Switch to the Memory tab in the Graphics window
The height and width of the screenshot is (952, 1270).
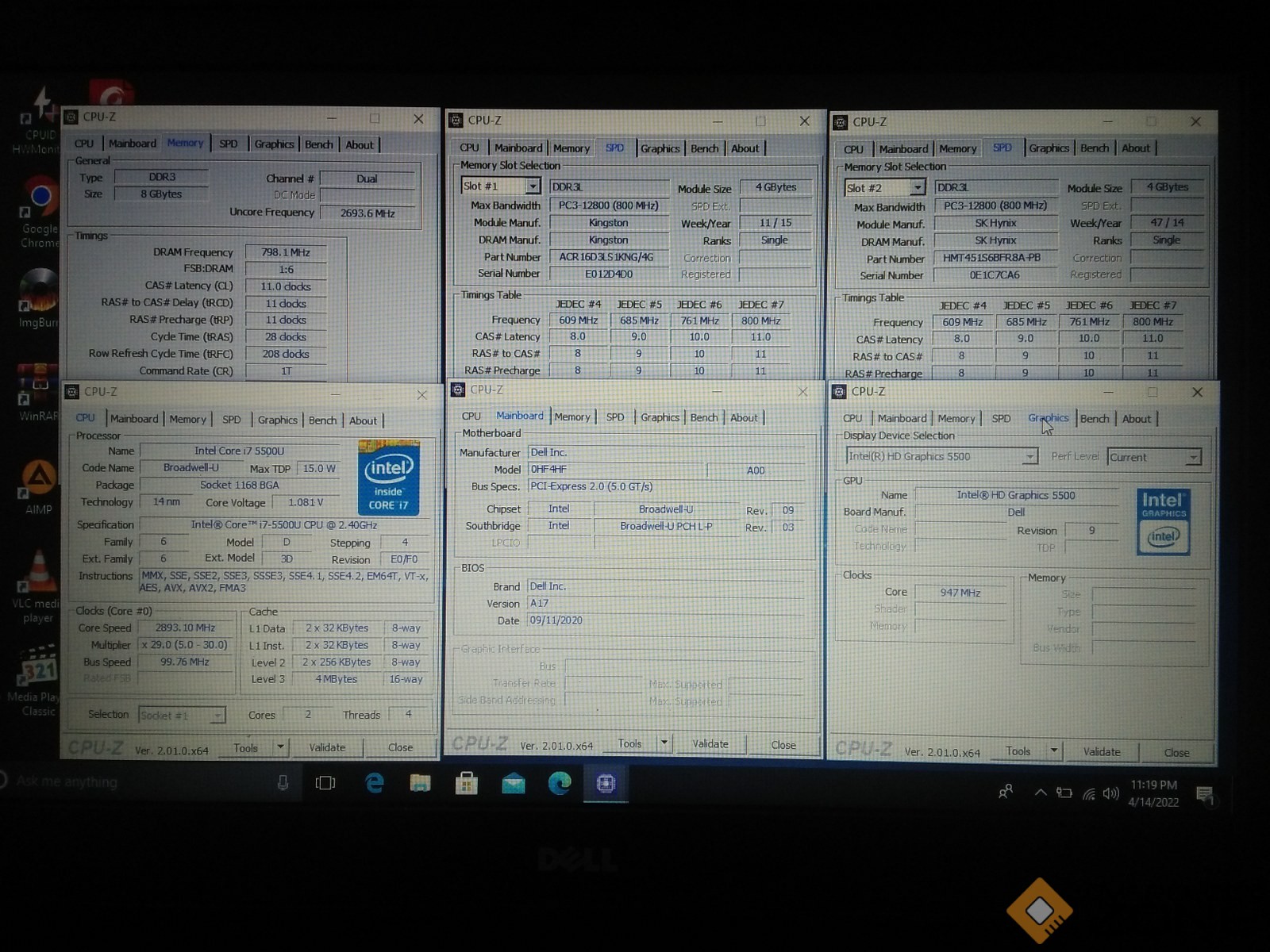coord(956,419)
